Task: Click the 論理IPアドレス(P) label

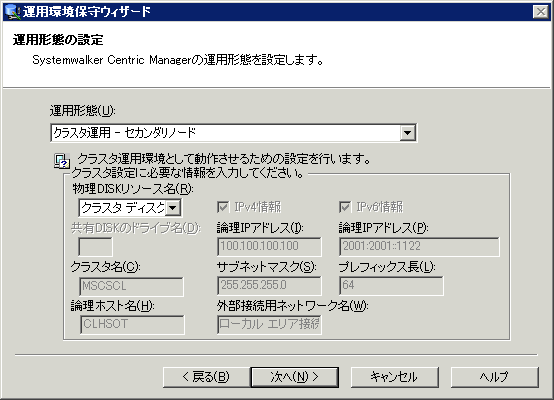Action: tap(383, 228)
